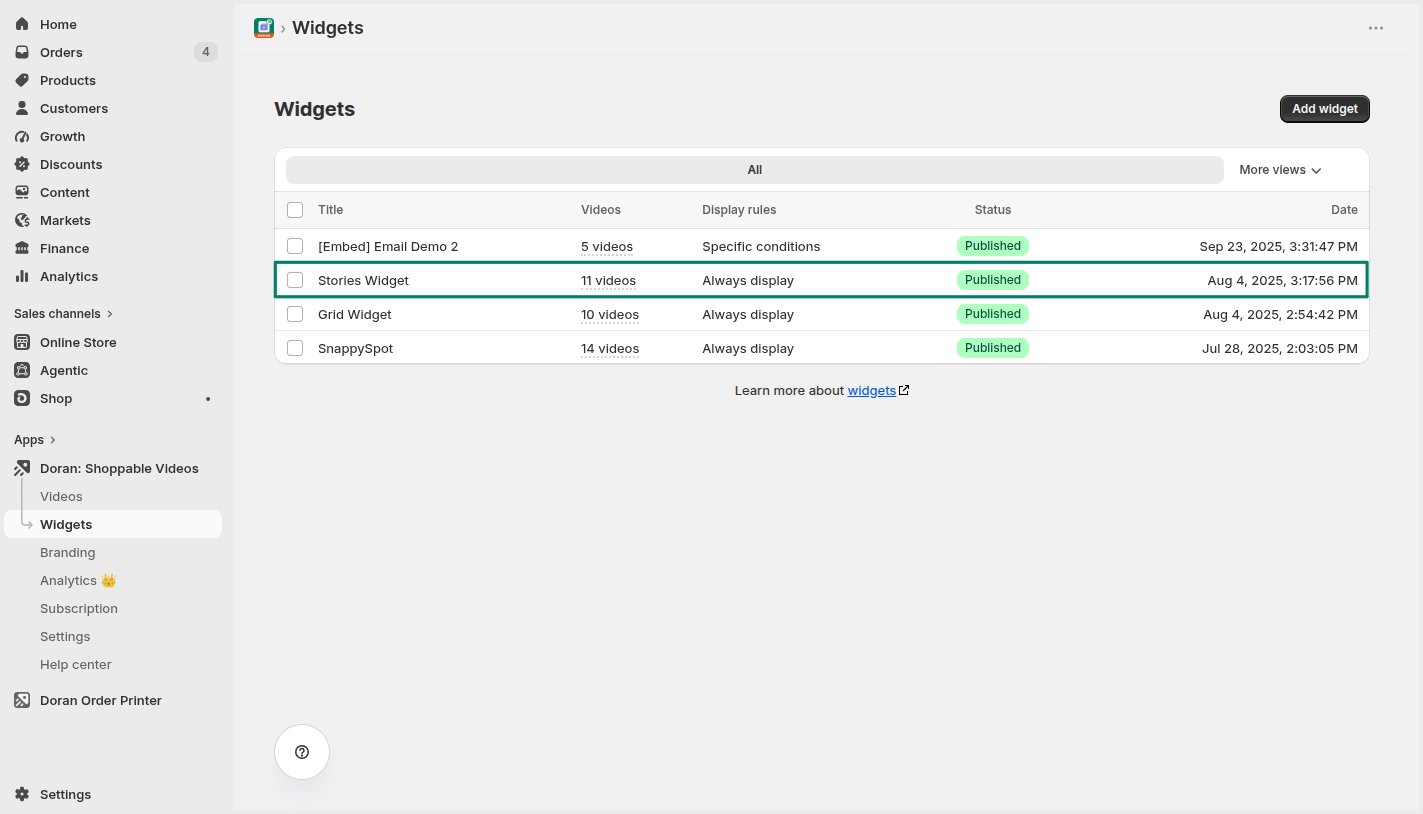
Task: Click the Doran Order Printer app icon
Action: [x=22, y=700]
